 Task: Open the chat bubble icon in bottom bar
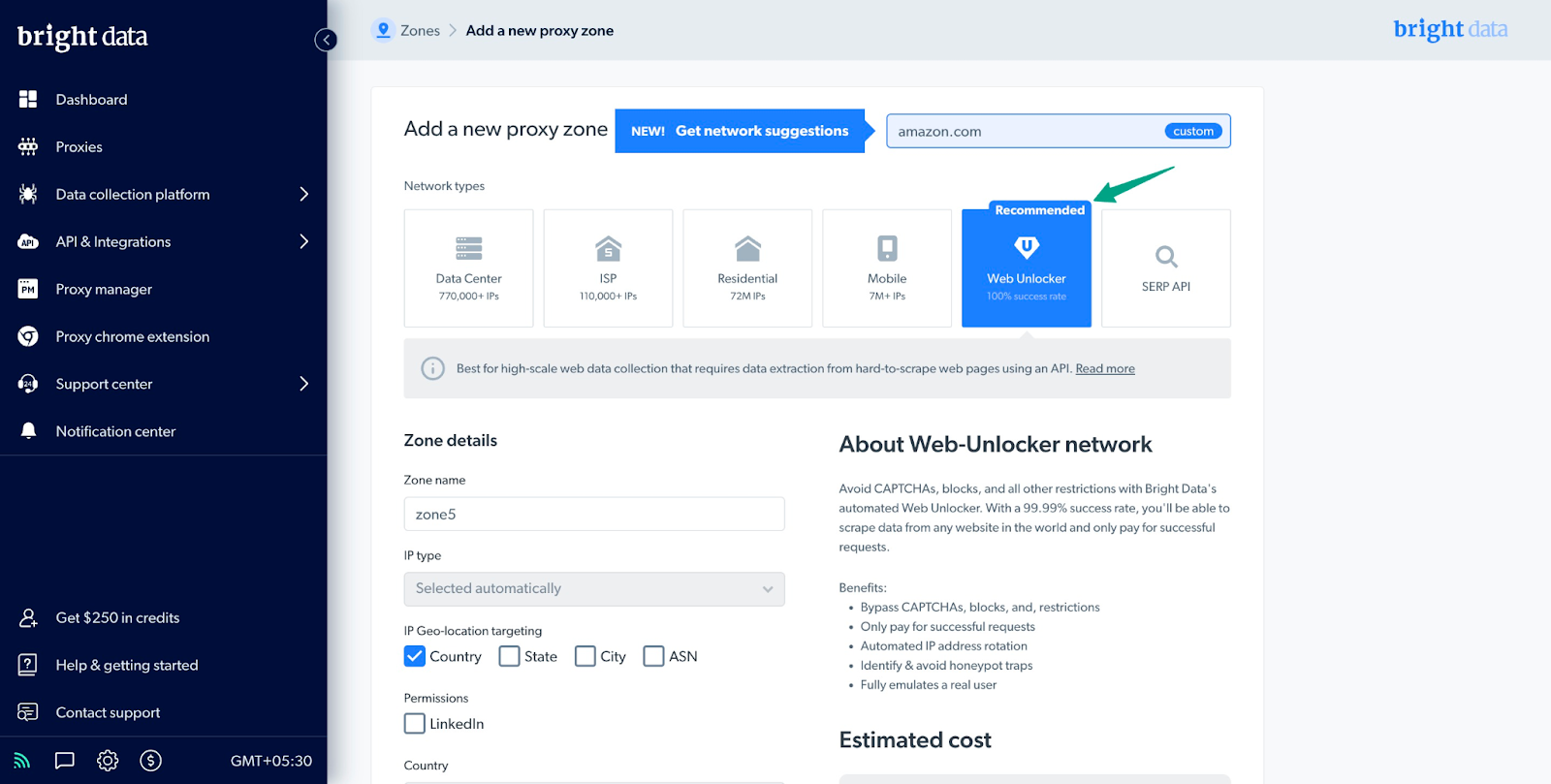coord(65,761)
